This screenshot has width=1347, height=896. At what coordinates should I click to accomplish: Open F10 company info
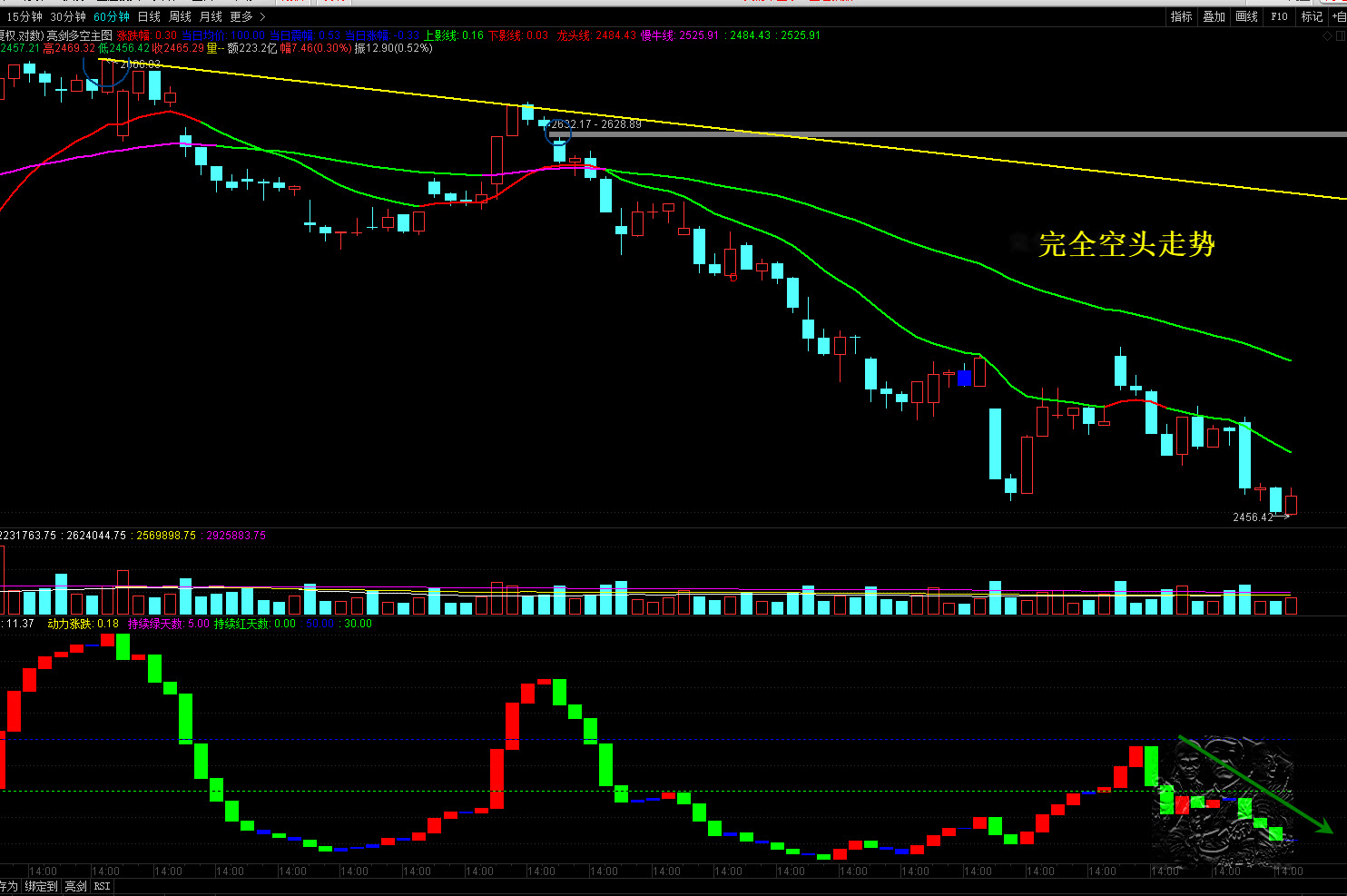tap(1279, 16)
